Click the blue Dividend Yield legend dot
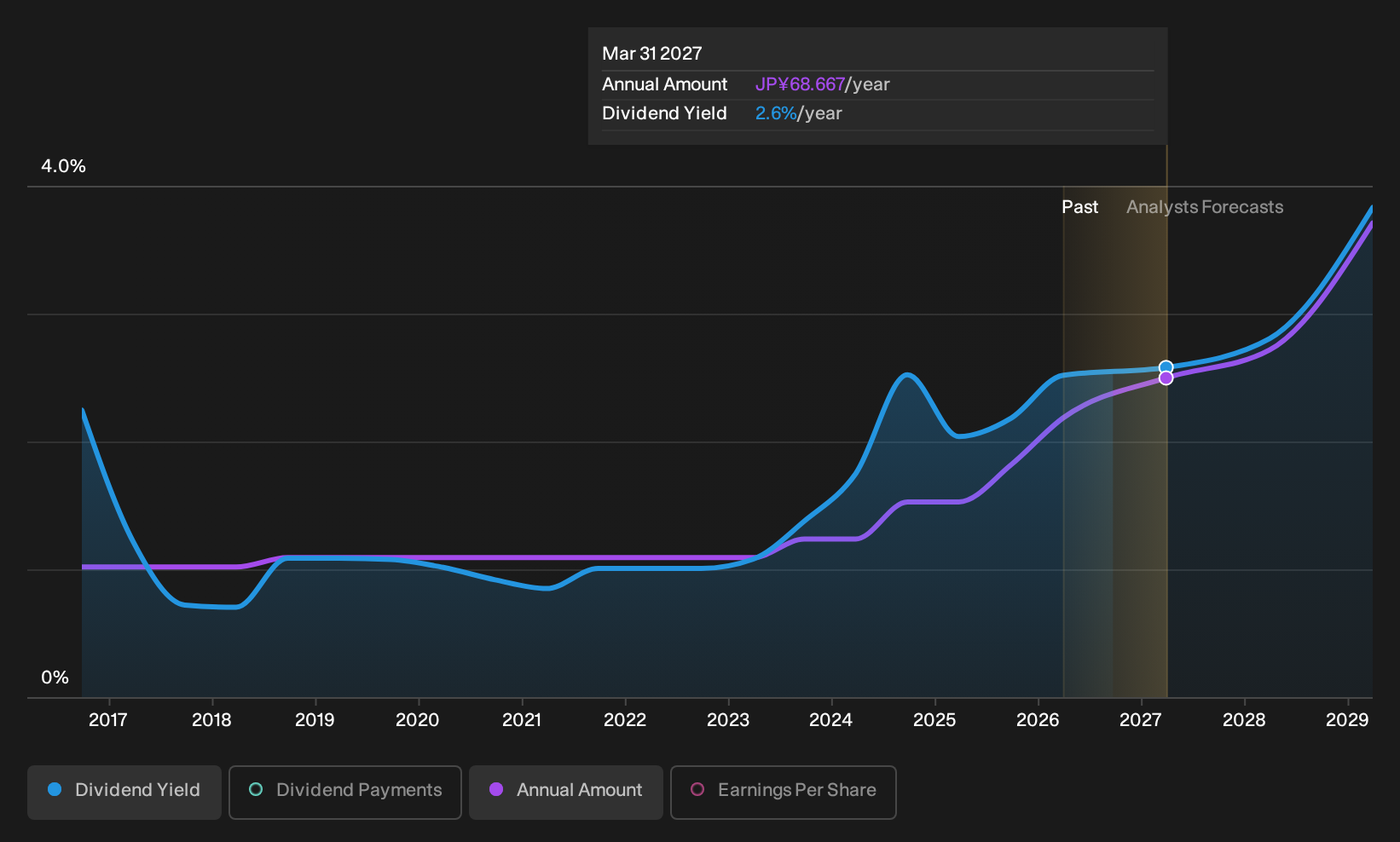 (x=55, y=789)
